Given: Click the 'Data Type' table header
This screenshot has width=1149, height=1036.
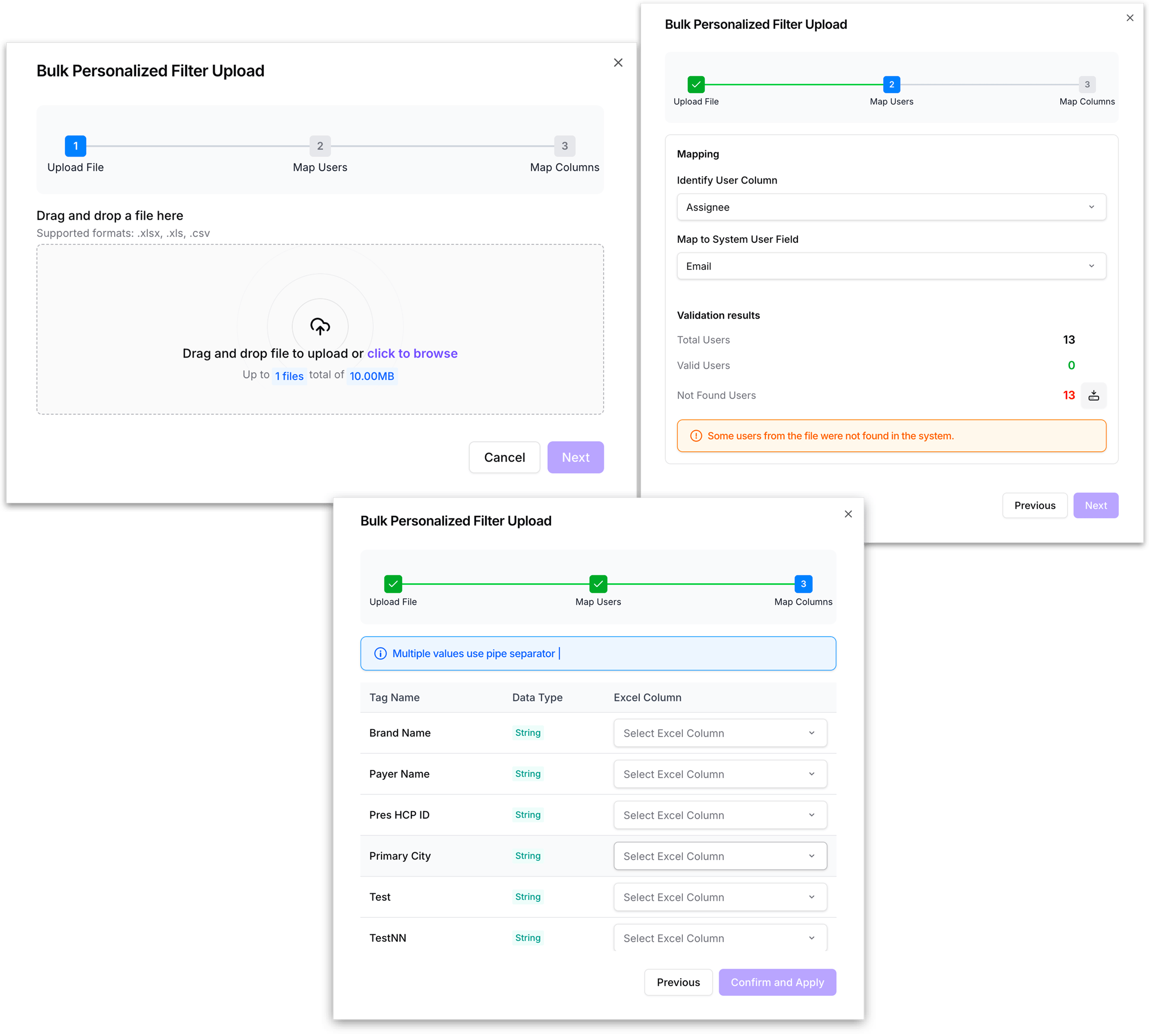Looking at the screenshot, I should pyautogui.click(x=537, y=697).
